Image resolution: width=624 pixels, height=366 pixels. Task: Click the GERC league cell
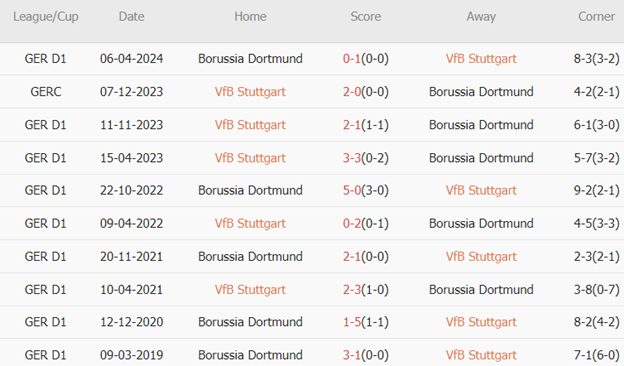tap(46, 92)
